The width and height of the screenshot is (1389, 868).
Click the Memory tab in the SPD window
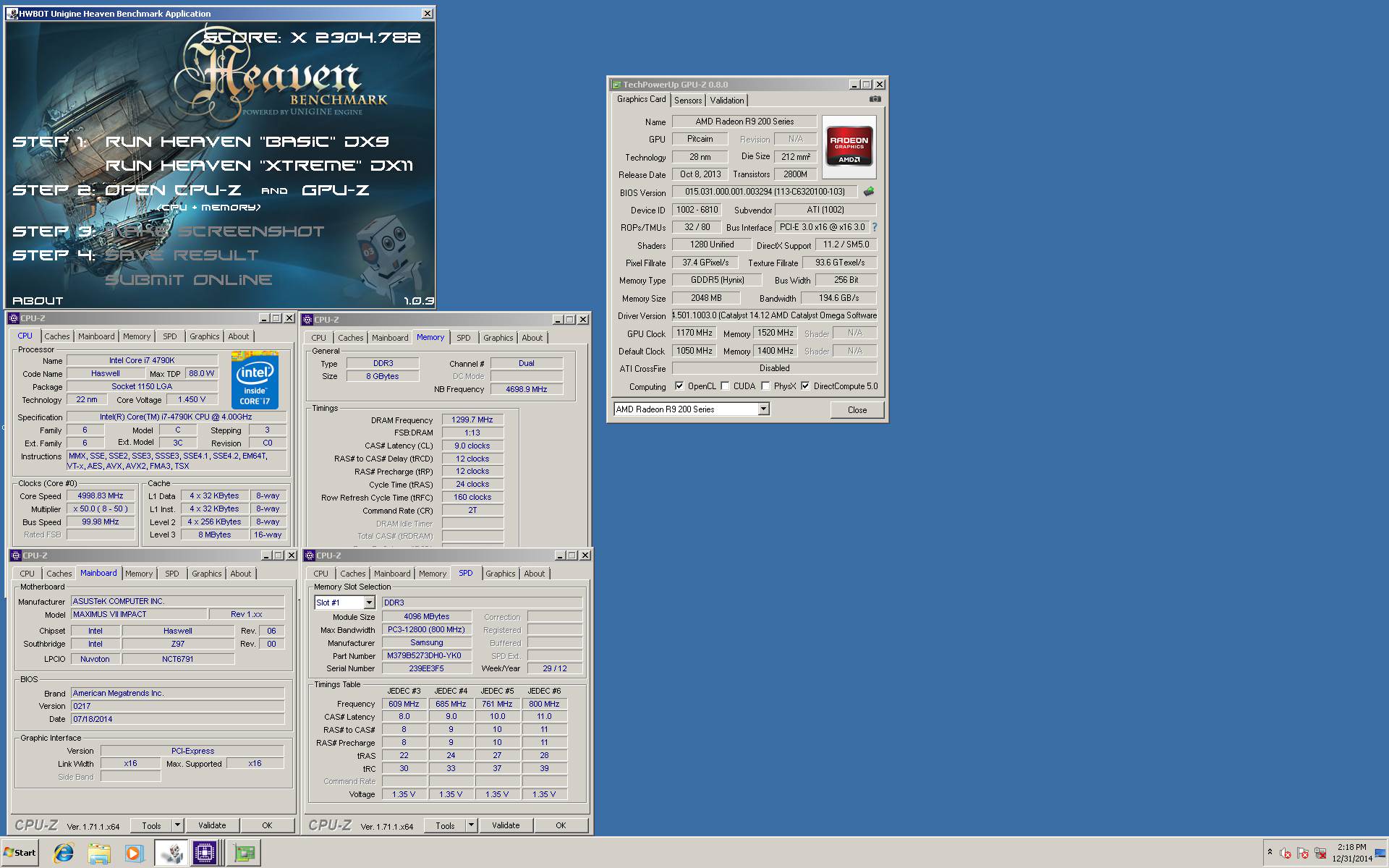433,574
